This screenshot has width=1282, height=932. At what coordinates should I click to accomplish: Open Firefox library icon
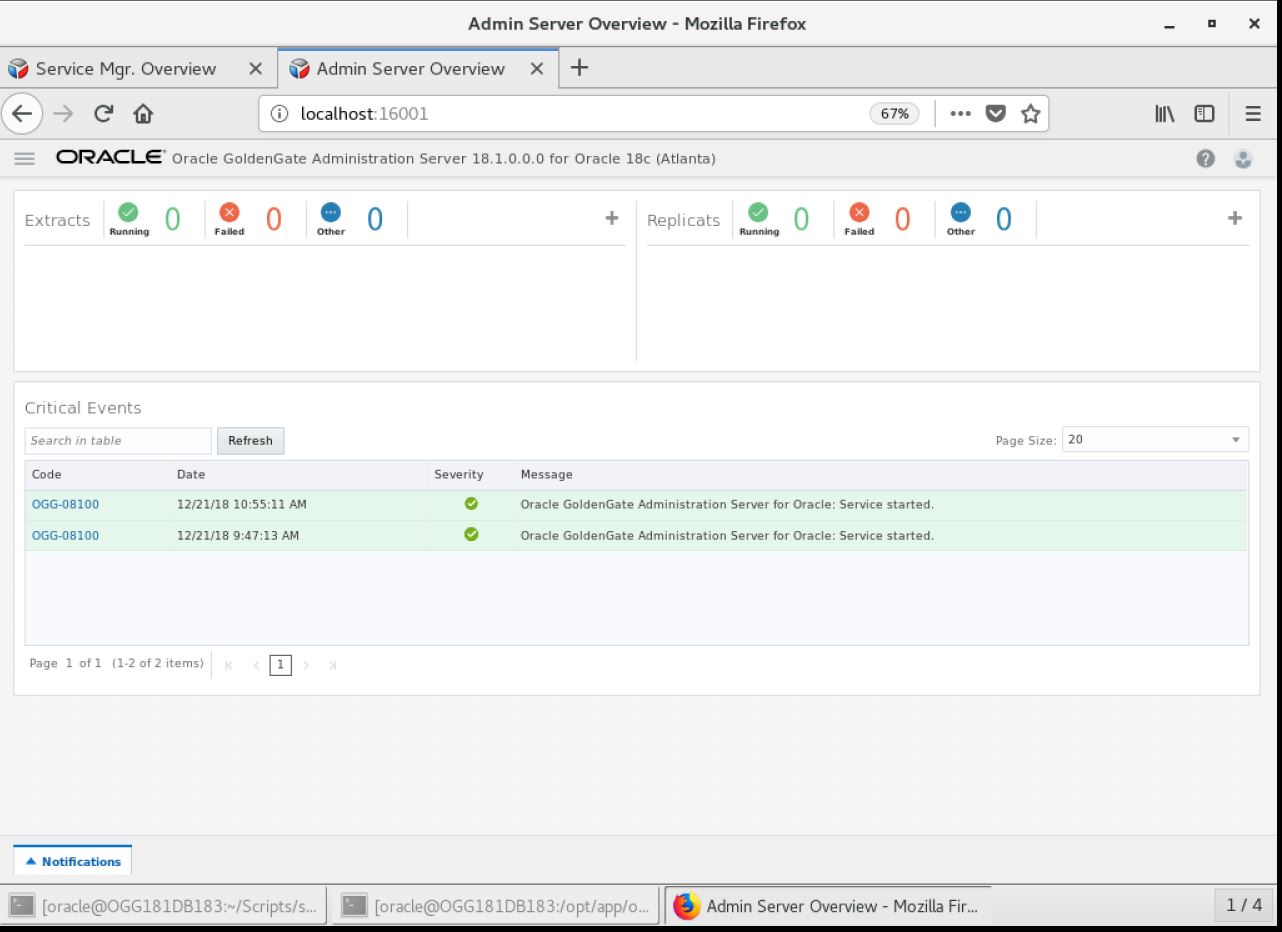(x=1165, y=114)
